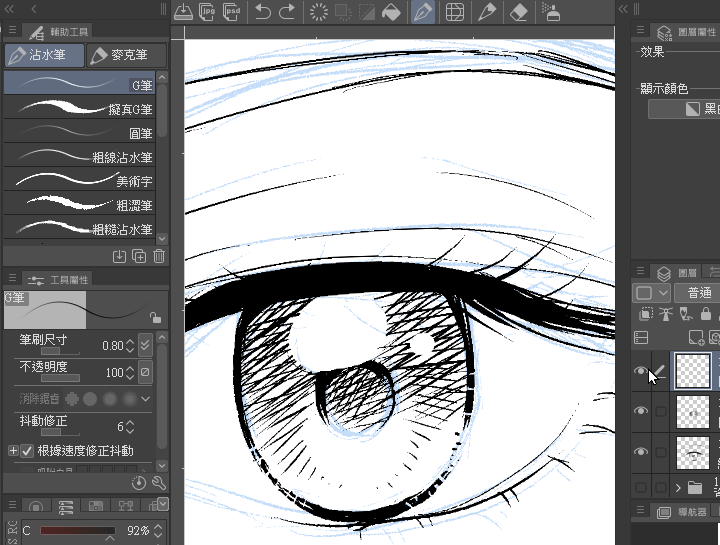Open blending mode 普通 dropdown

tap(697, 292)
